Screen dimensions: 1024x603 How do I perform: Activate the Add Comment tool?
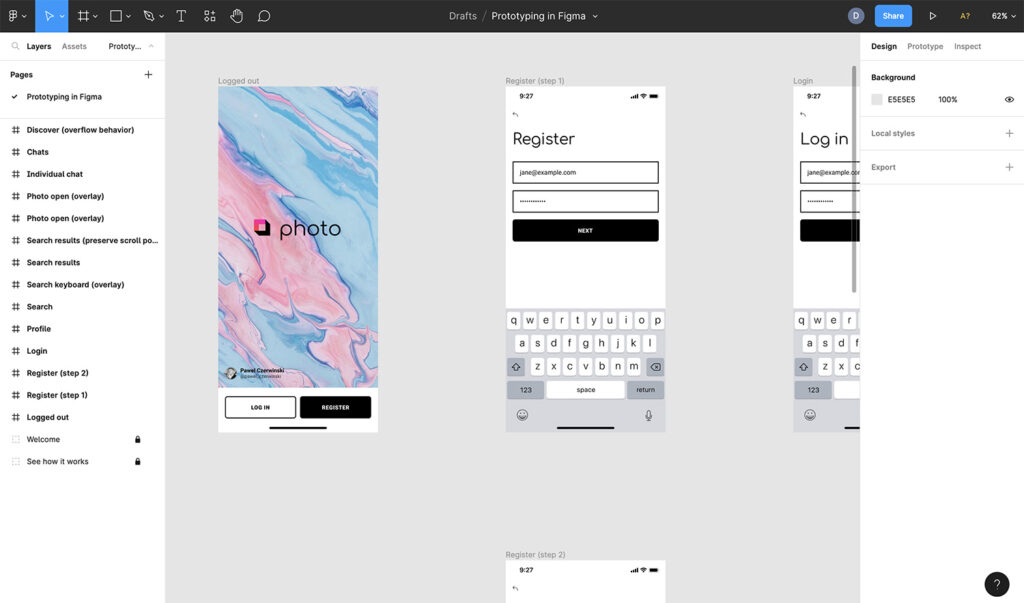pos(264,16)
